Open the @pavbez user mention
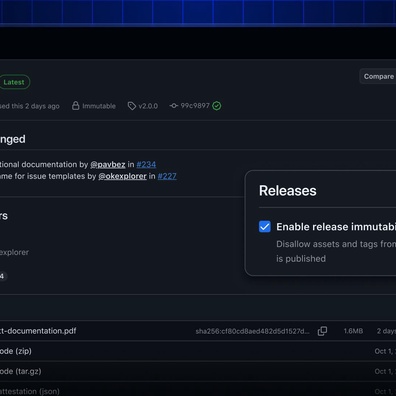The image size is (396, 396). [108, 165]
